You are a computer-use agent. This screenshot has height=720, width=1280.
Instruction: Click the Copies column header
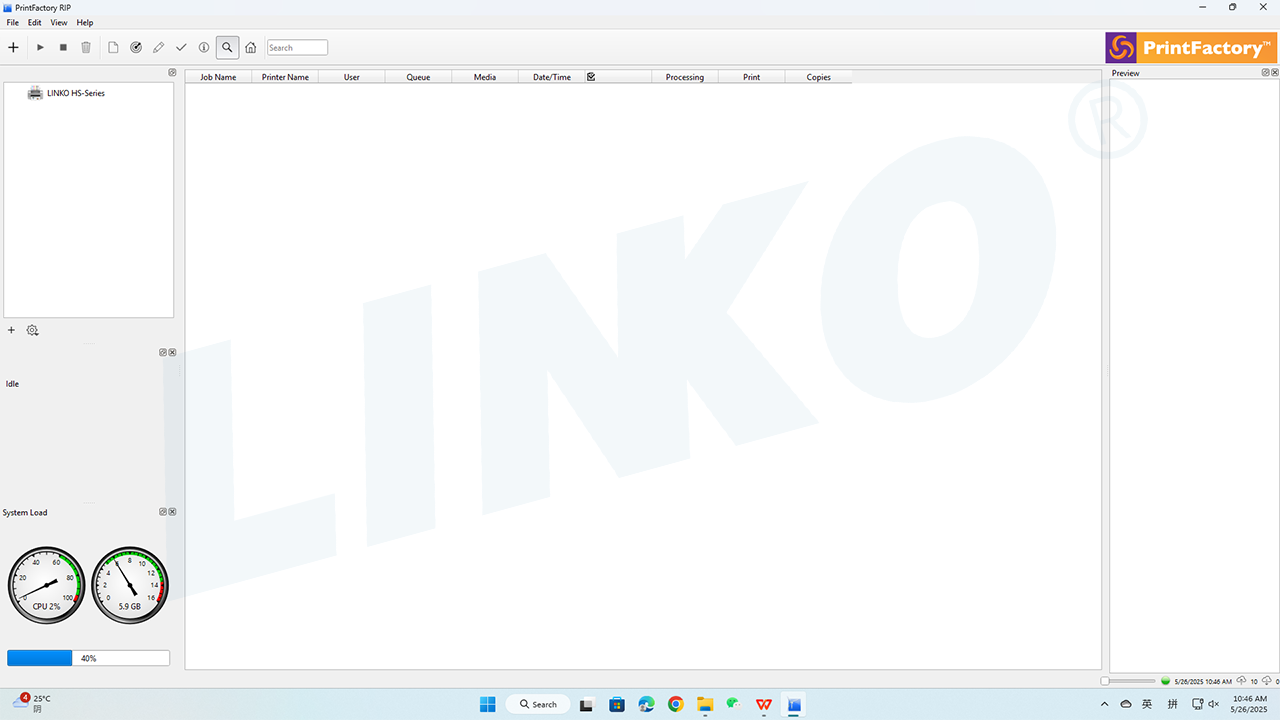pyautogui.click(x=818, y=77)
